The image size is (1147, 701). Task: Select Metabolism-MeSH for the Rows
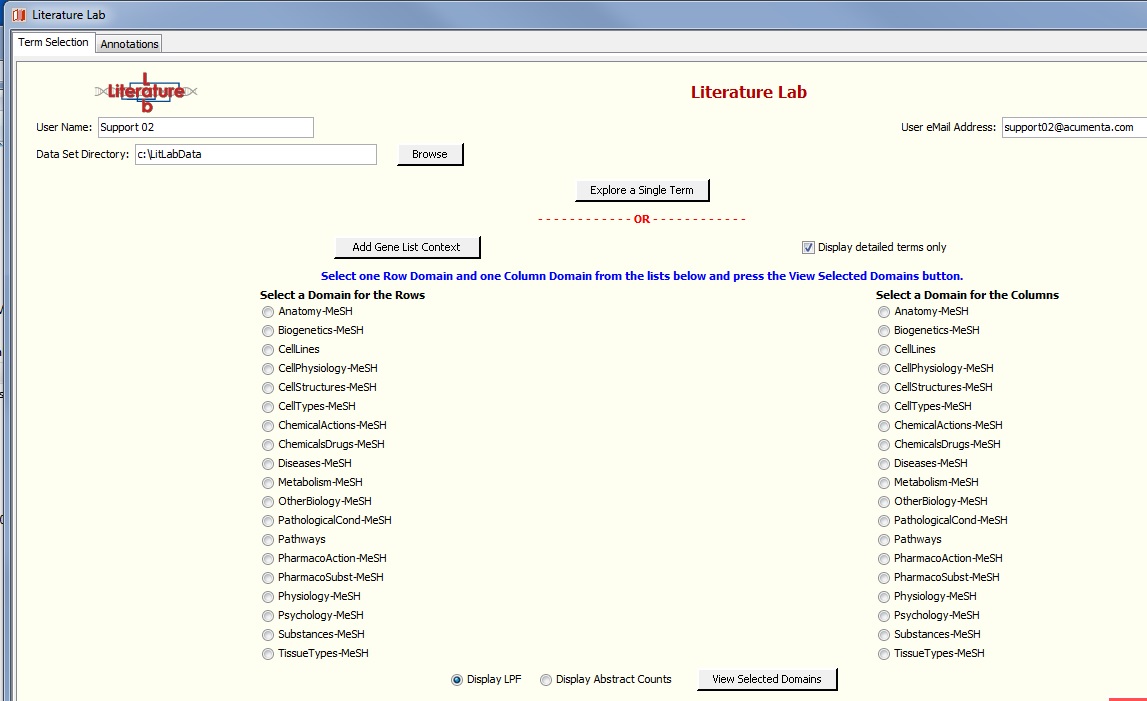tap(268, 483)
